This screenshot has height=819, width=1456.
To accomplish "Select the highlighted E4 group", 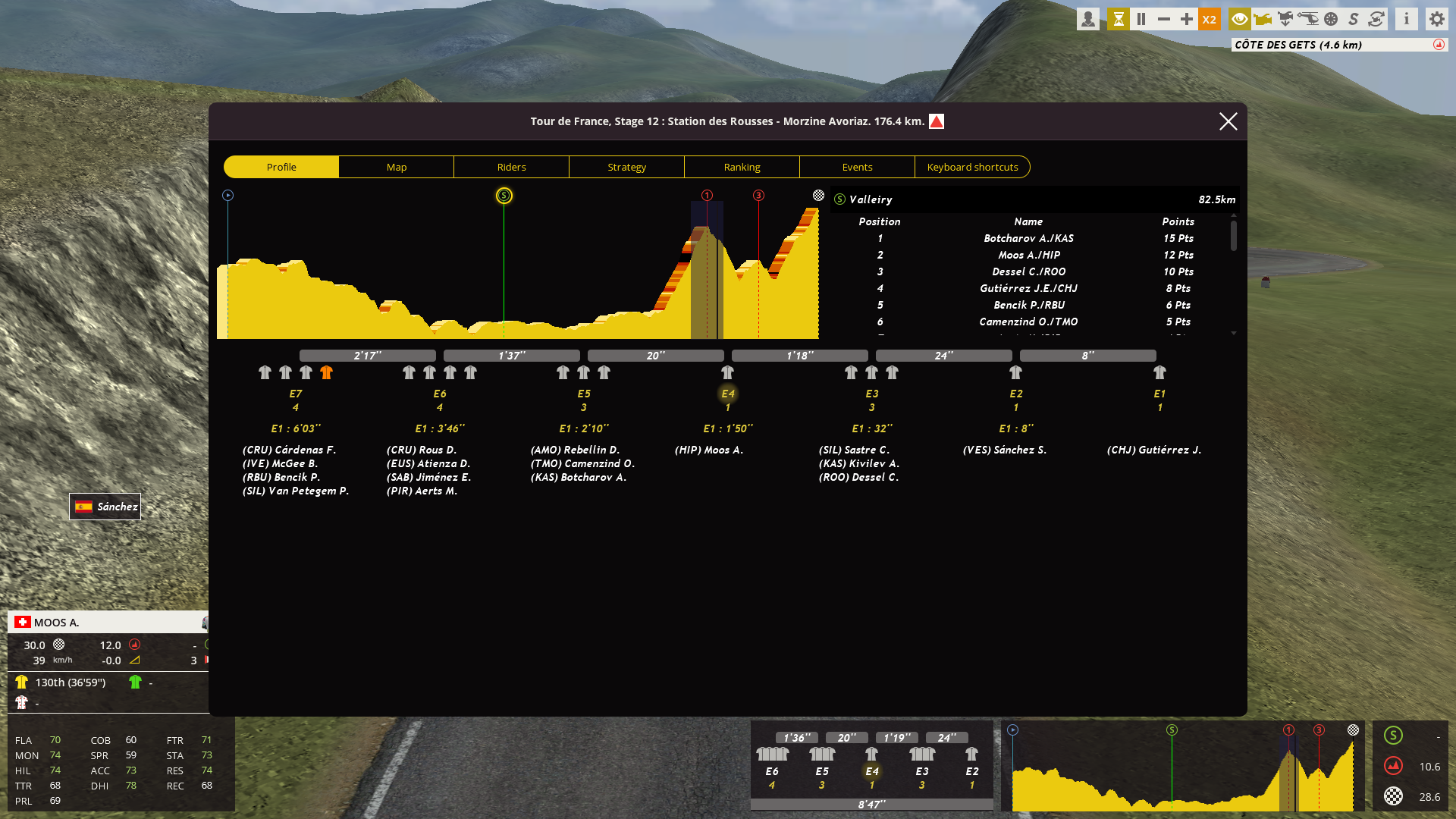I will 728,394.
